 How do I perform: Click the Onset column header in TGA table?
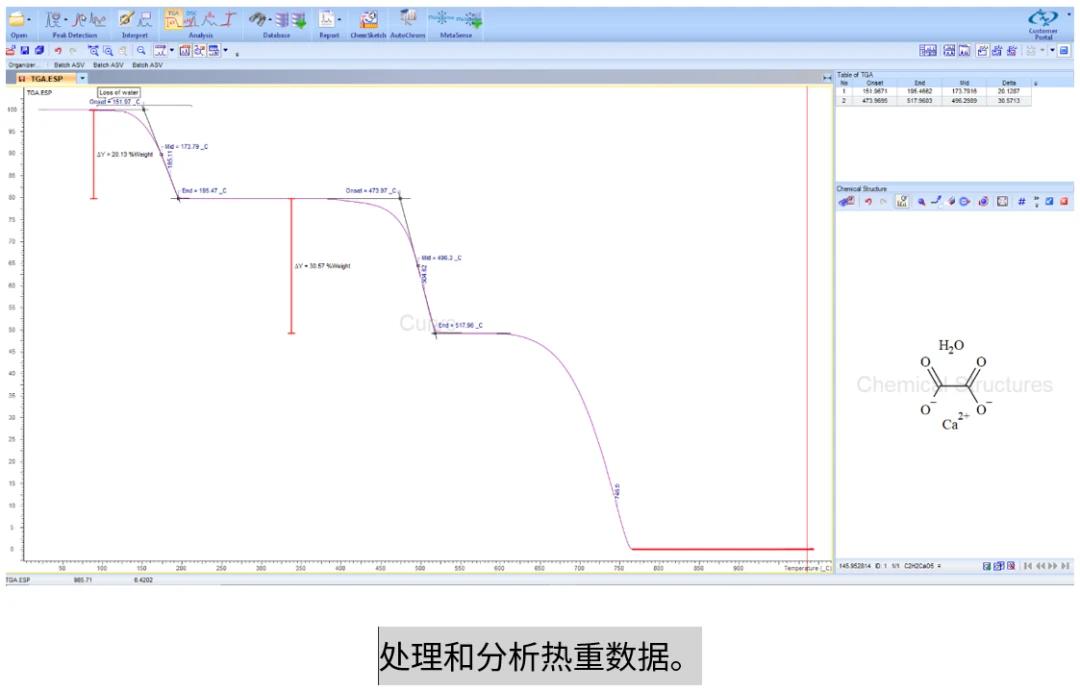point(875,83)
